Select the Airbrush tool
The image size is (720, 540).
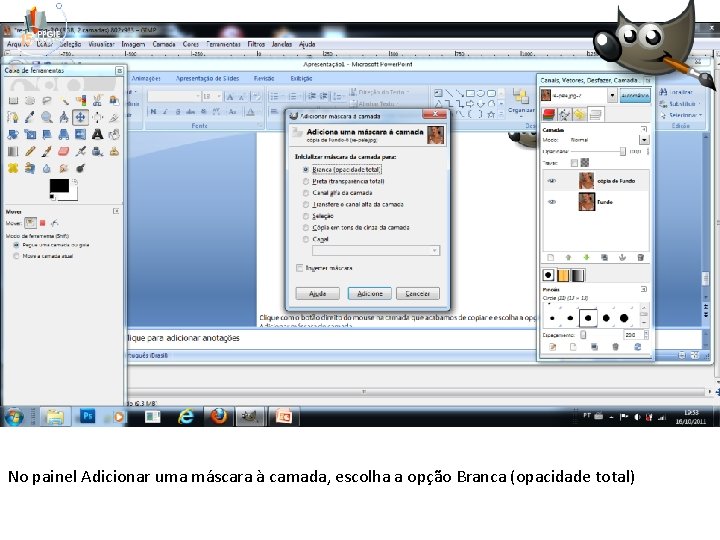pyautogui.click(x=80, y=152)
